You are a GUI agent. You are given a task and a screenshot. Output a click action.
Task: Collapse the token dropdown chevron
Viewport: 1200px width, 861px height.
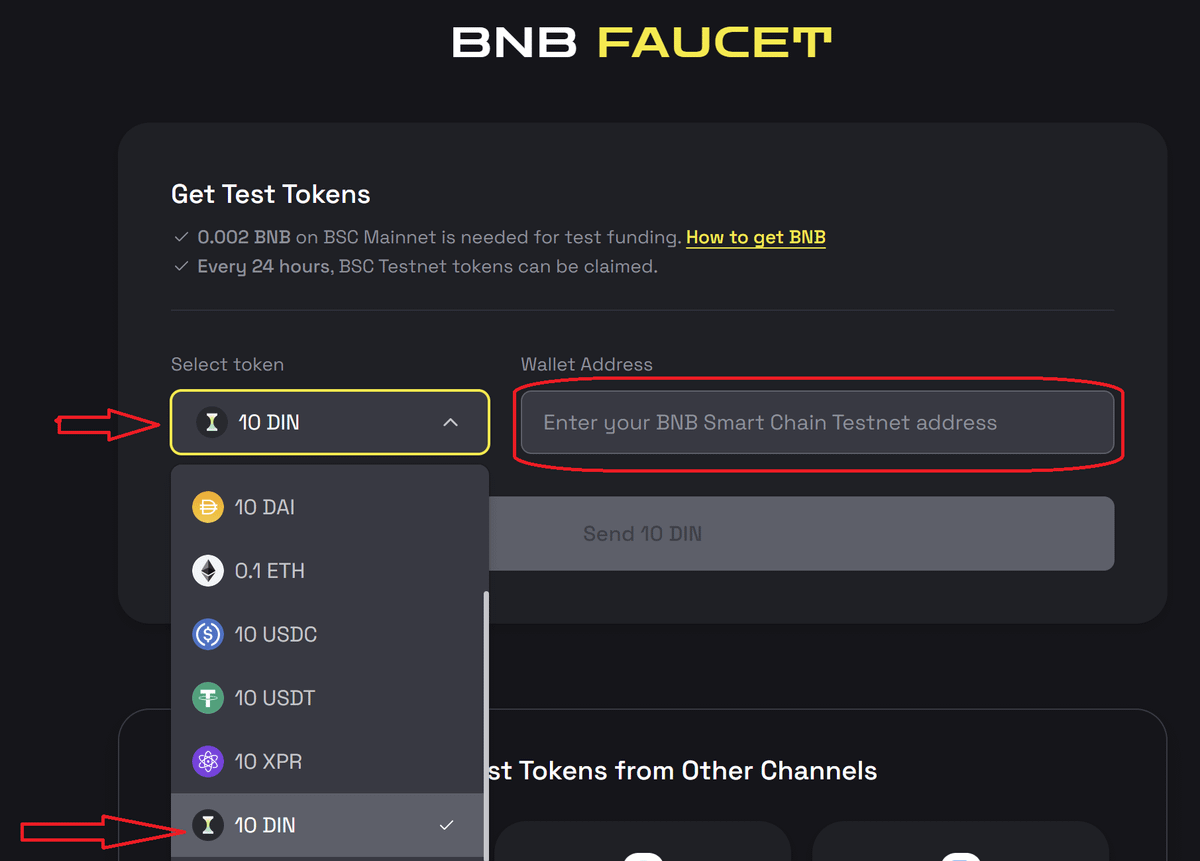pyautogui.click(x=451, y=423)
